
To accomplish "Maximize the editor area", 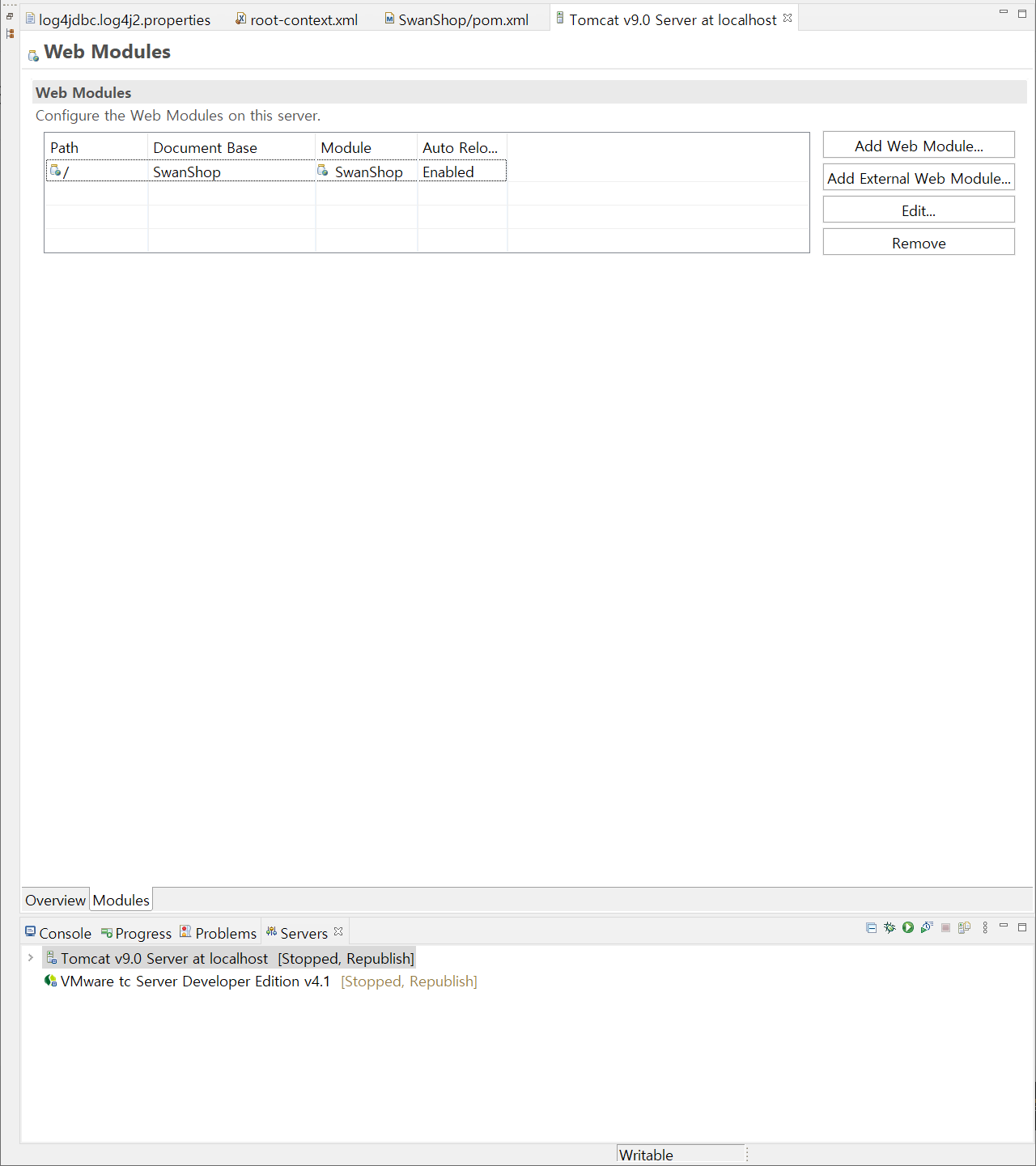I will click(1022, 13).
